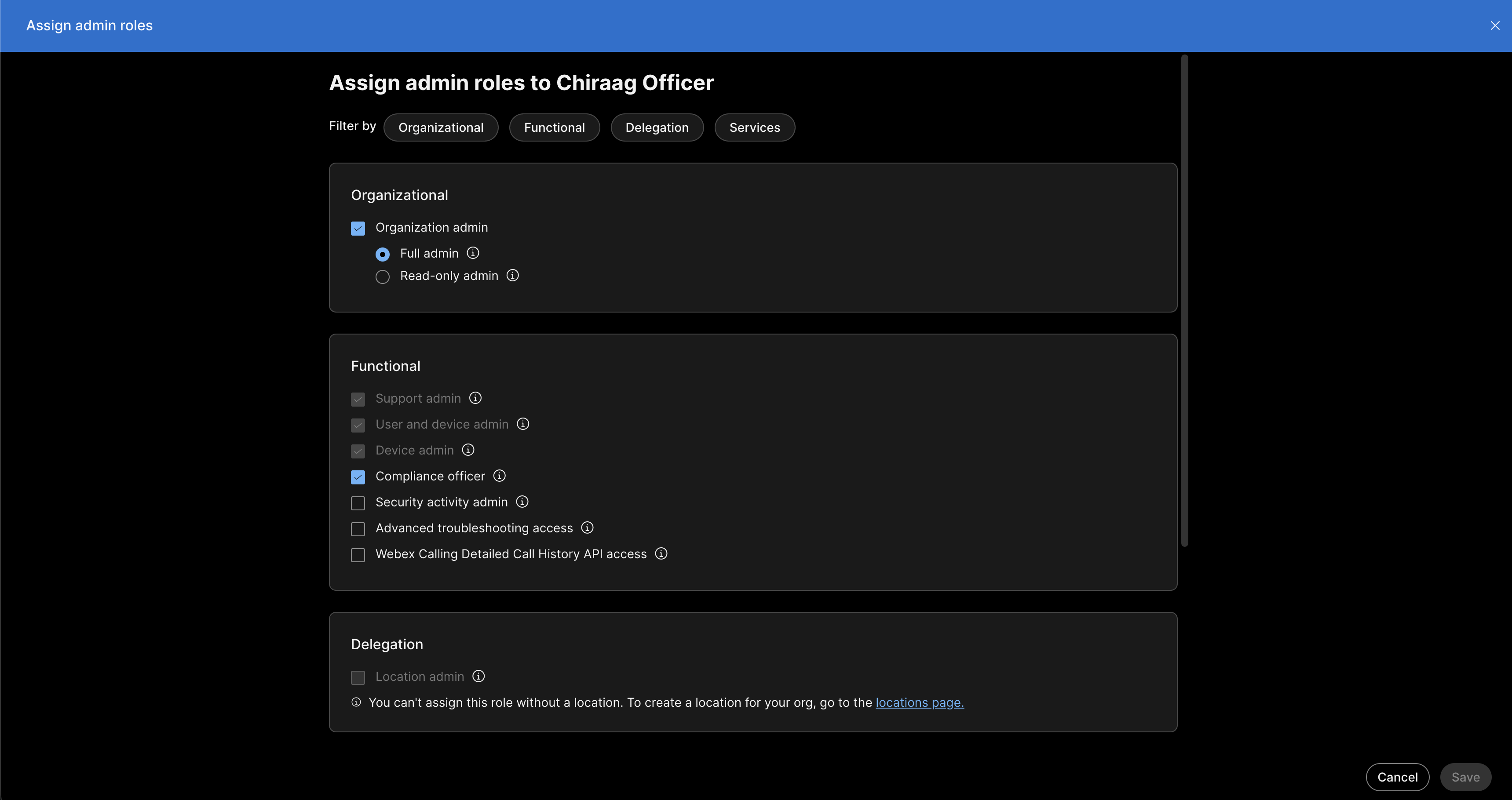View Support admin info icon

(x=475, y=398)
